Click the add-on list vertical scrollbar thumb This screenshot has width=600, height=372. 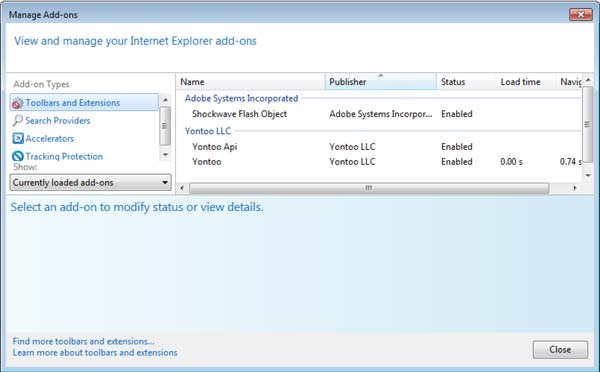coord(588,124)
